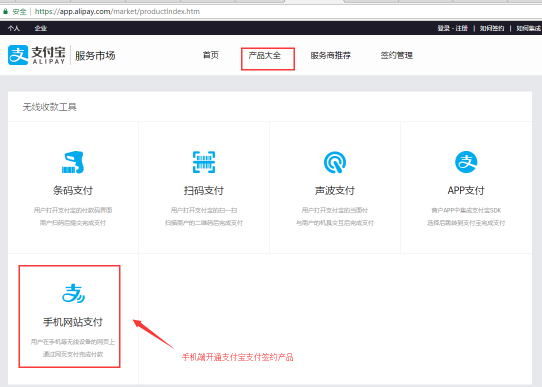This screenshot has height=387, width=542.
Task: Click the browser address bar URL
Action: (x=117, y=11)
